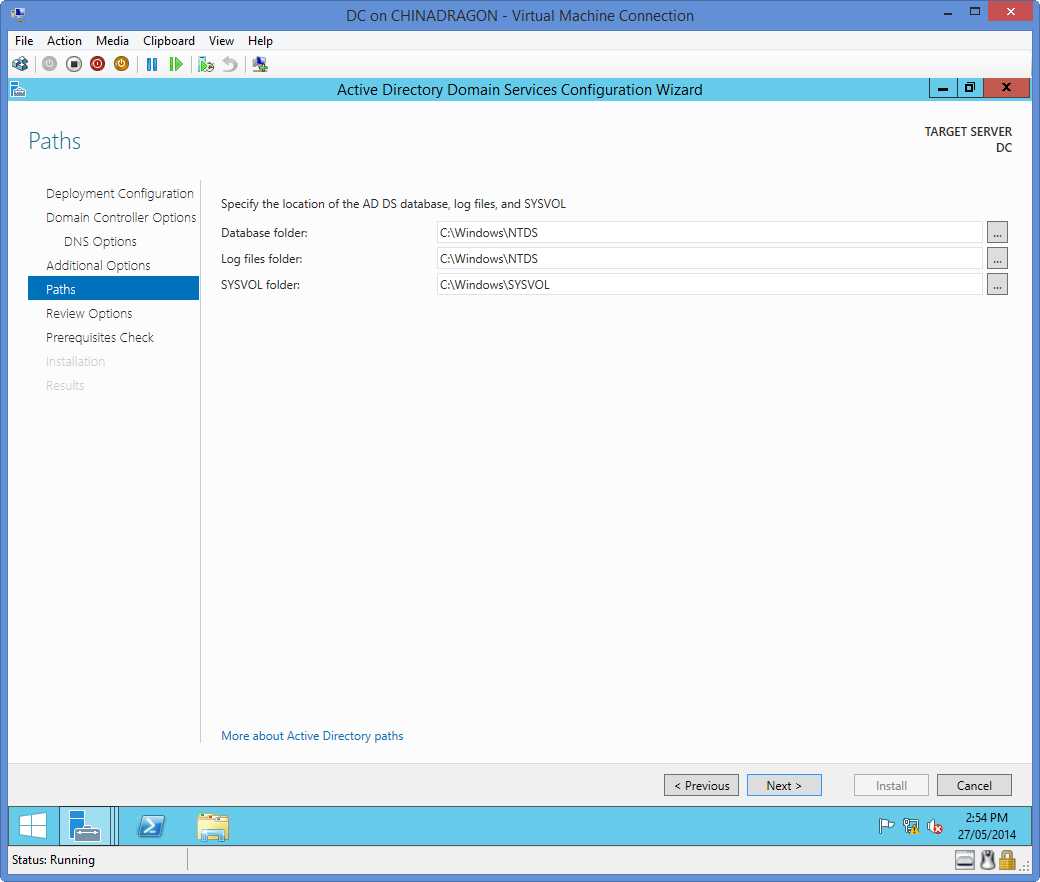Viewport: 1040px width, 882px height.
Task: Click the Ctrl+Alt+Del toolbar icon
Action: point(20,64)
